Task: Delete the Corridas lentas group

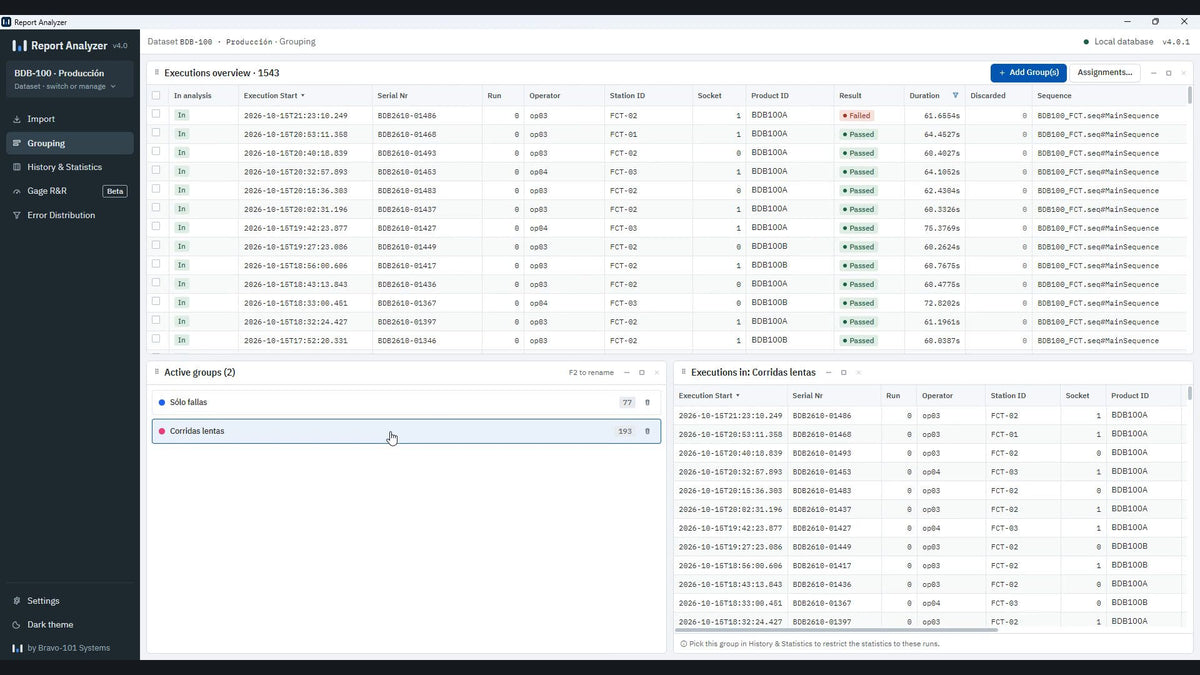Action: pos(647,431)
